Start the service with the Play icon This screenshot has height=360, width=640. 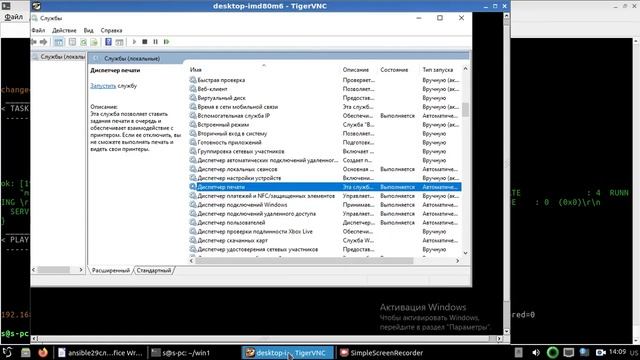134,42
